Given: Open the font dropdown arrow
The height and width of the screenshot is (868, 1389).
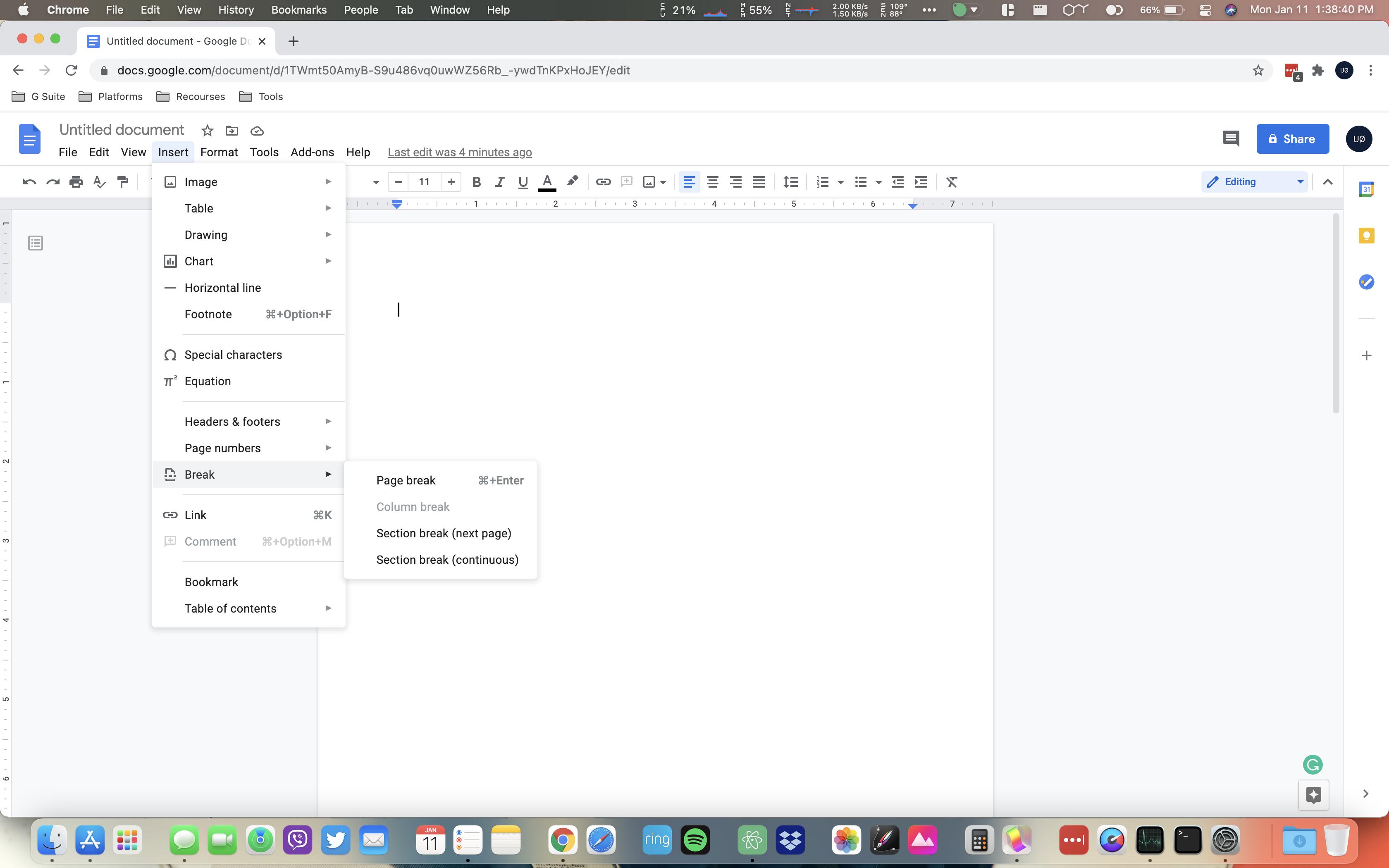Looking at the screenshot, I should pos(376,183).
